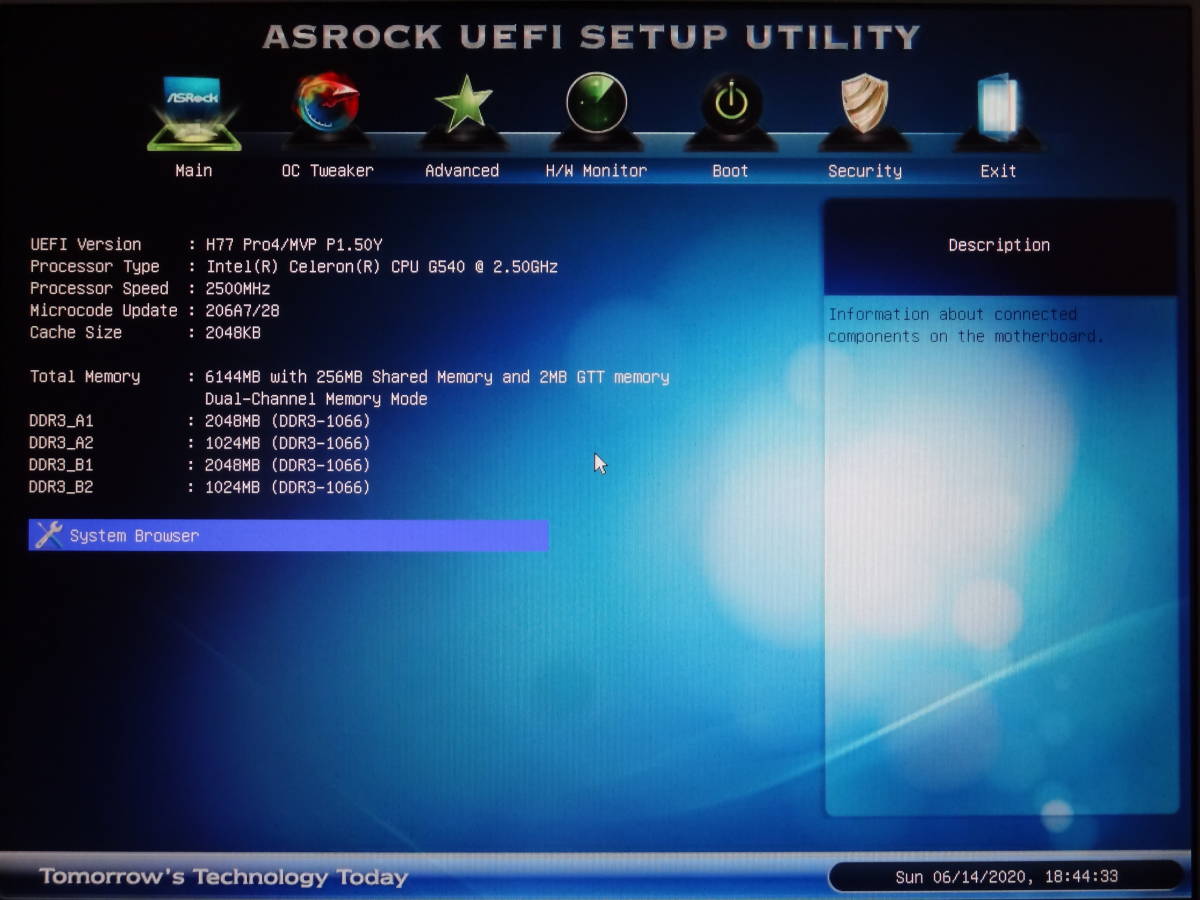This screenshot has width=1200, height=900.
Task: Click the DDR3_B1 2048MB row
Action: [x=200, y=465]
